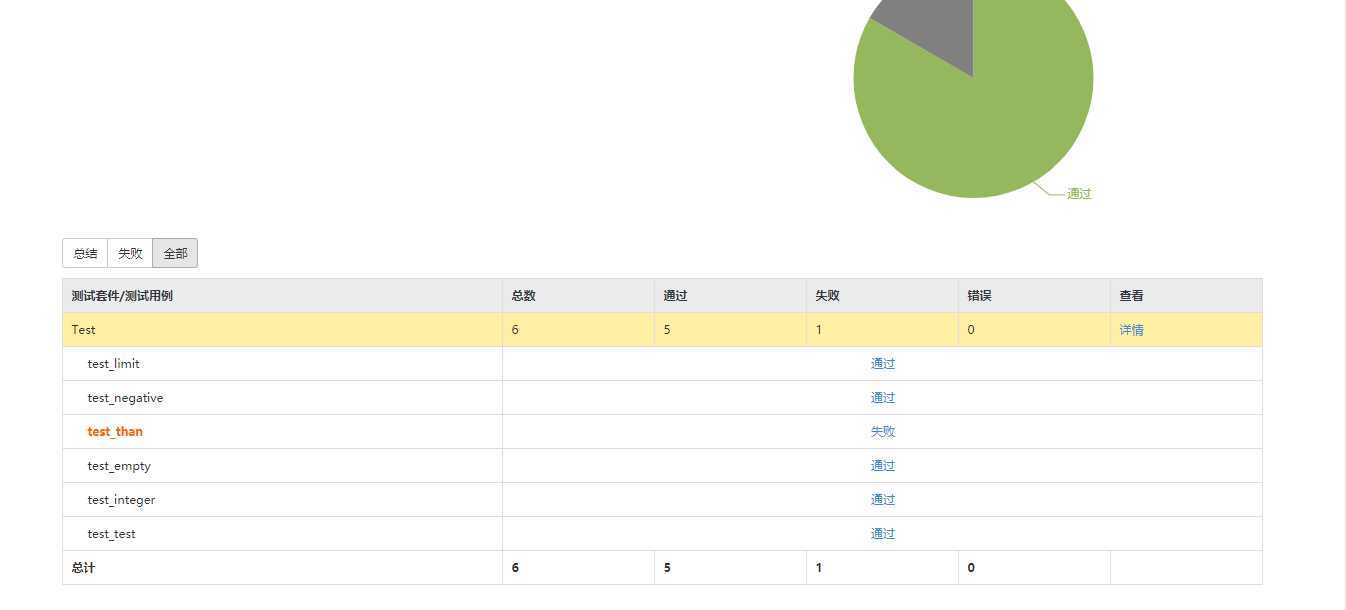Click the total 失败 count 1 in 总计 row
The height and width of the screenshot is (610, 1346).
coord(819,568)
